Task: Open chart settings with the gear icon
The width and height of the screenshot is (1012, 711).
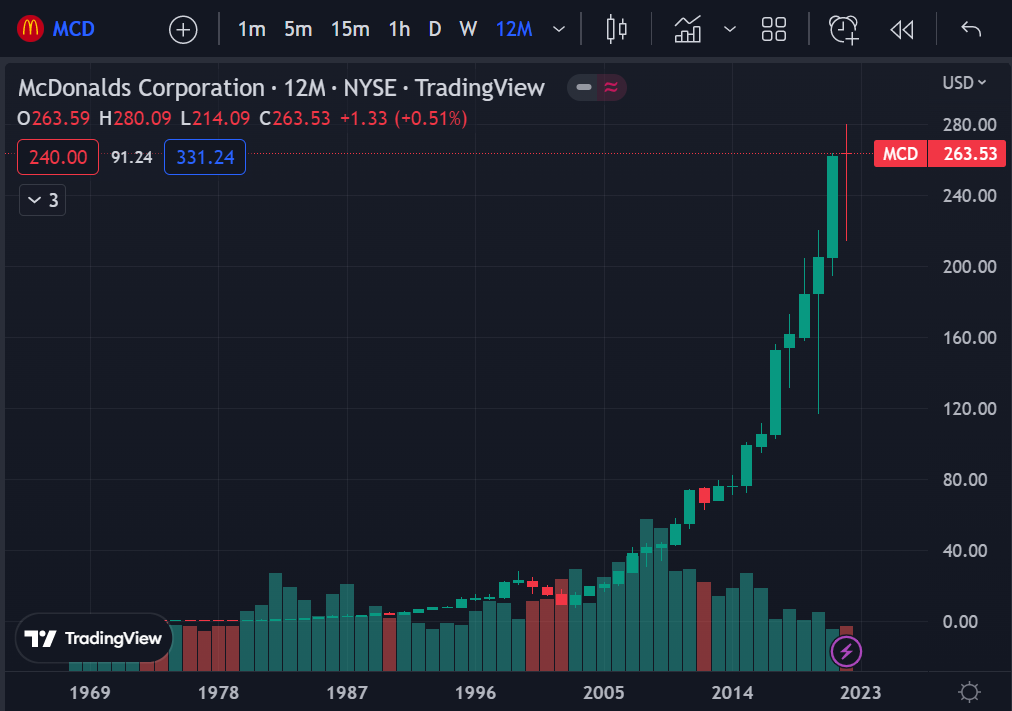Action: pyautogui.click(x=969, y=692)
